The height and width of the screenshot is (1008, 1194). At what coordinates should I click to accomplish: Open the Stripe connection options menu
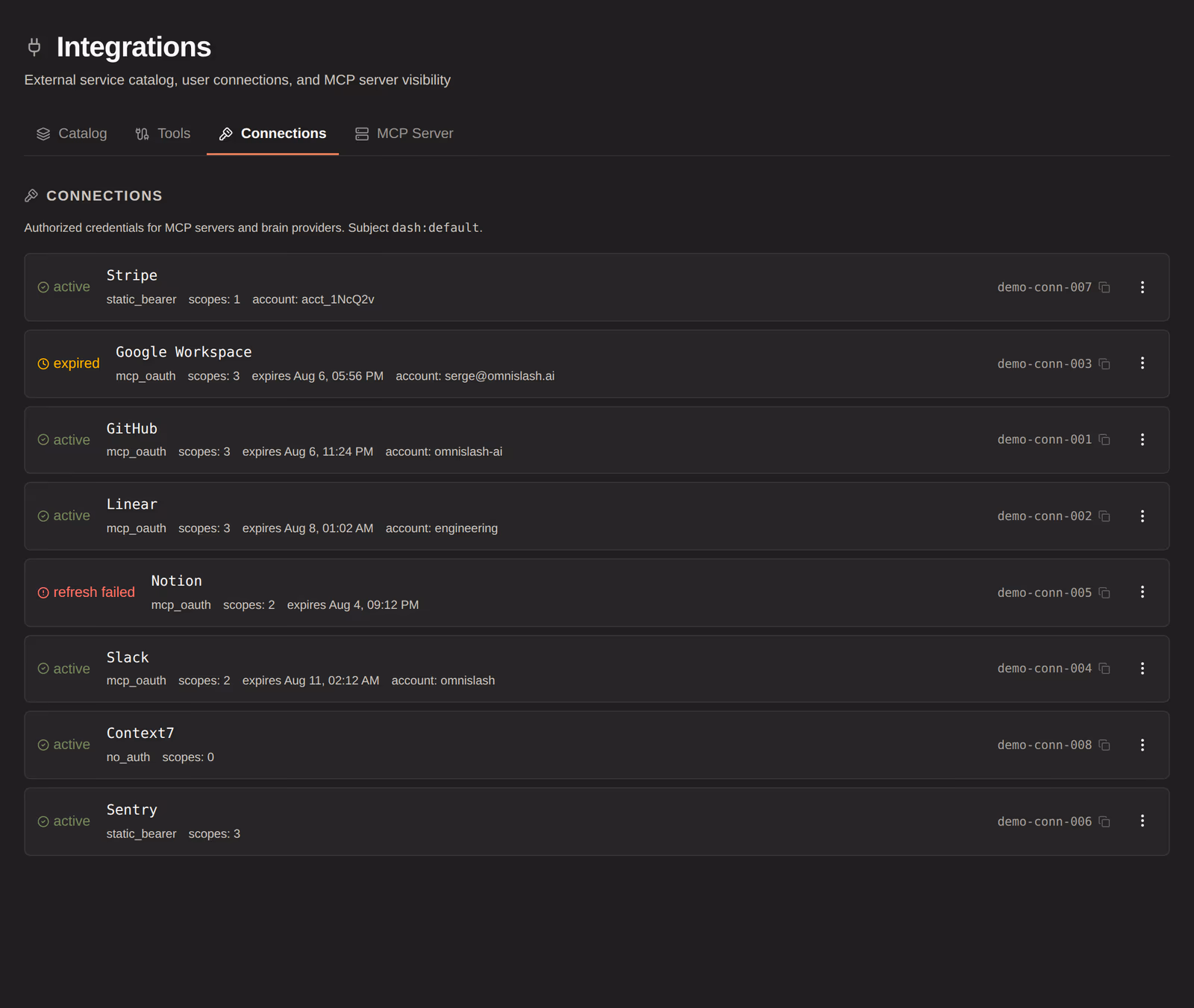pos(1142,287)
